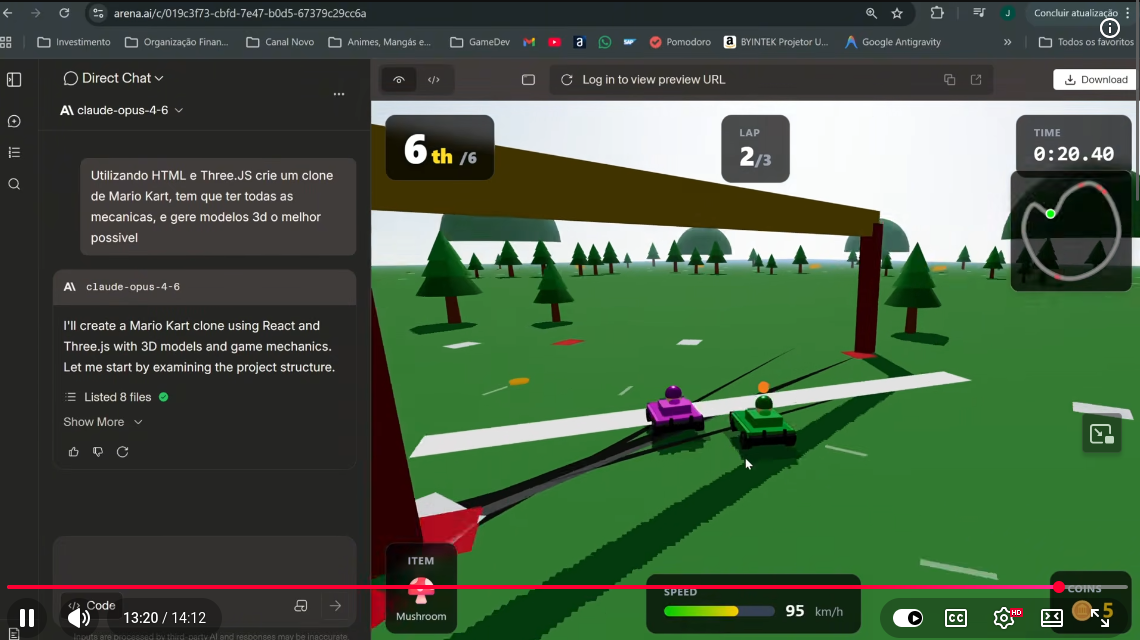Open the Investimento bookmarks folder
This screenshot has height=640, width=1140.
[74, 42]
